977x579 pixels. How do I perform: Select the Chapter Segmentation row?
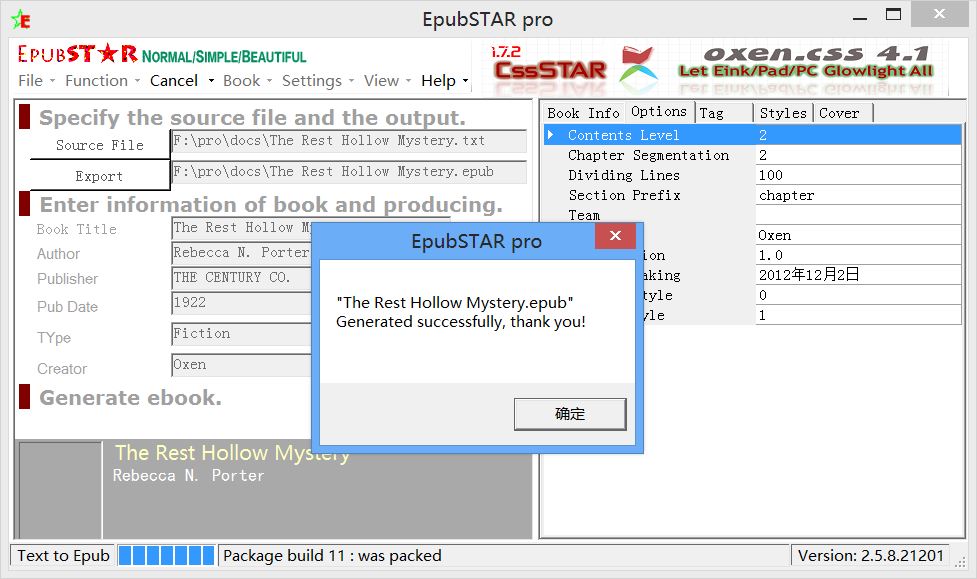coord(753,155)
